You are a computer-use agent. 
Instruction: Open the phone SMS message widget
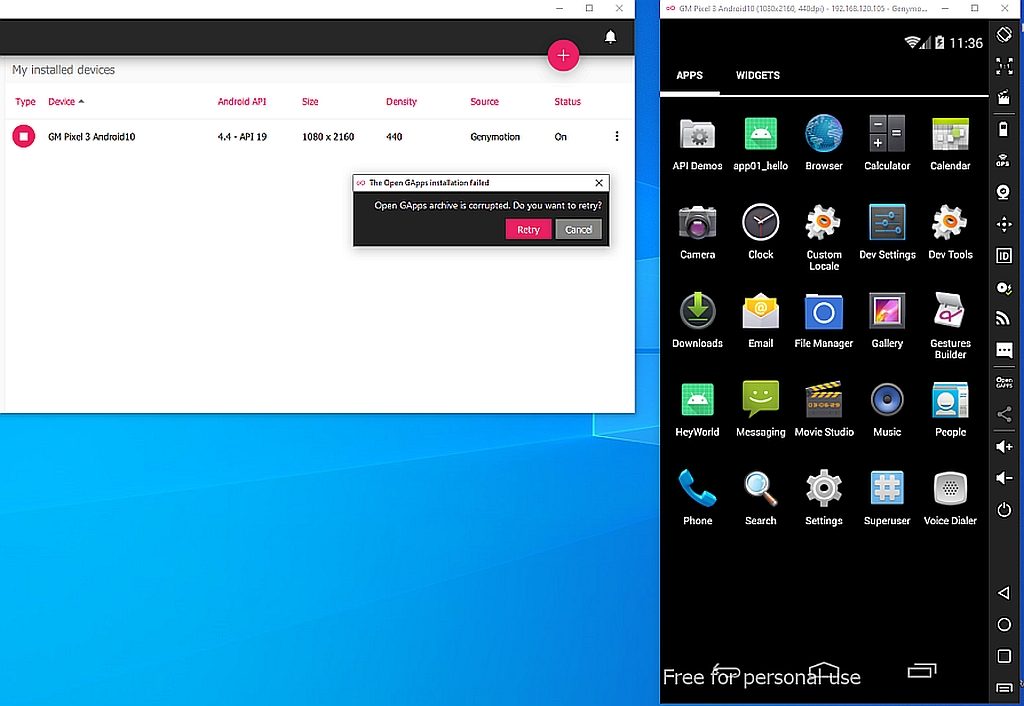point(1004,351)
